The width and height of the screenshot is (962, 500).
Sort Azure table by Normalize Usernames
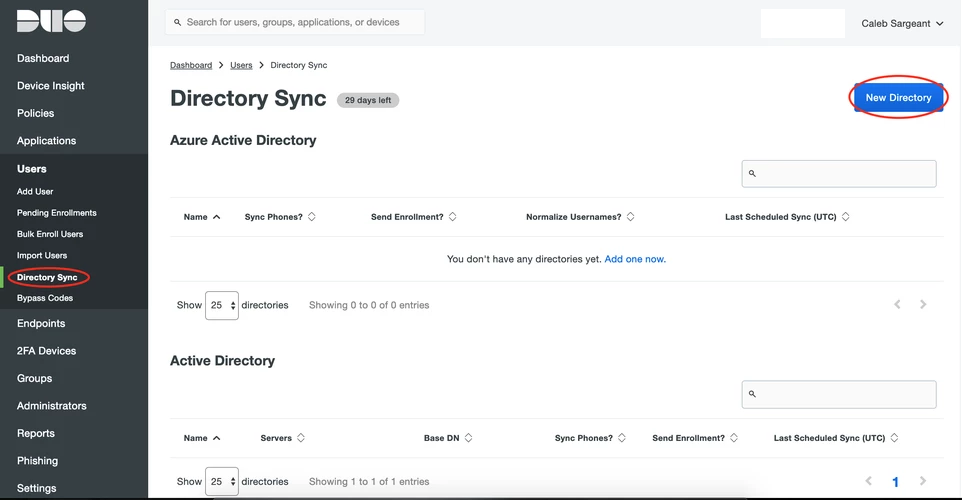(x=631, y=217)
